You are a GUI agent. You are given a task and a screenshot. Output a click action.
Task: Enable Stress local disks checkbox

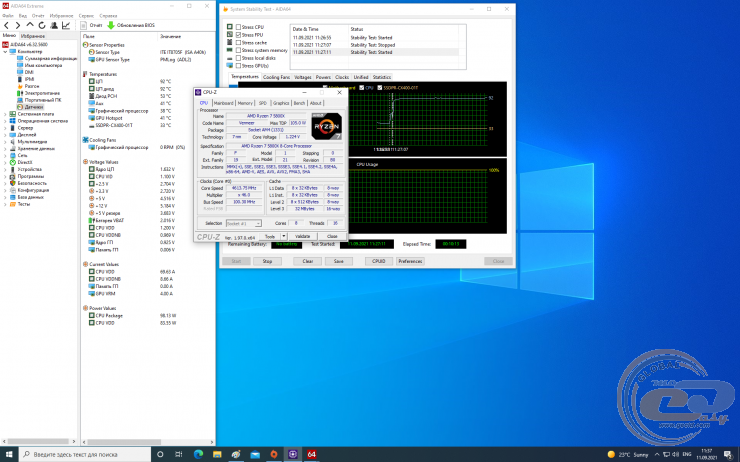pos(238,58)
